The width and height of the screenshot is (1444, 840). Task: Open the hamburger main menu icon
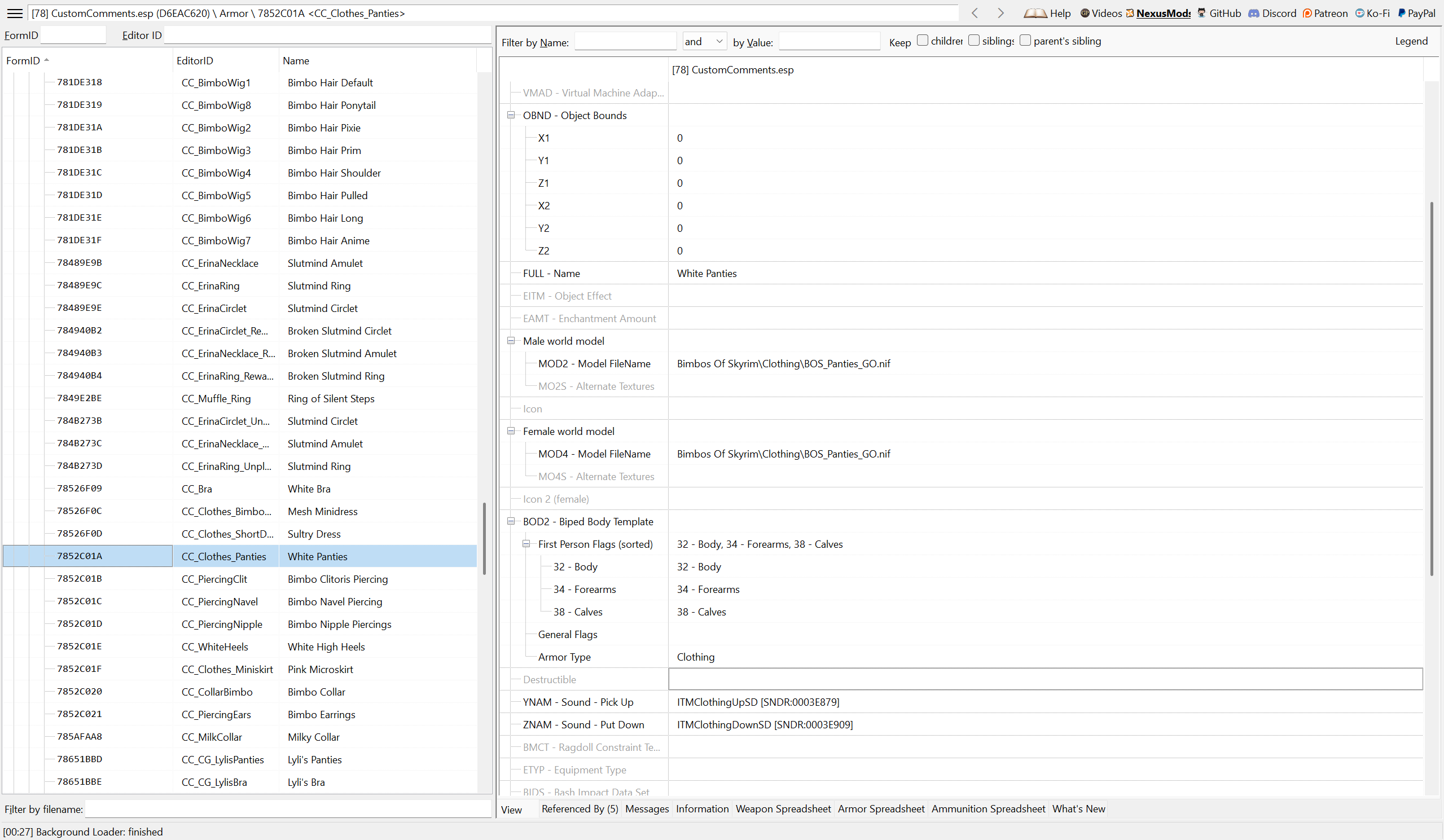point(15,13)
